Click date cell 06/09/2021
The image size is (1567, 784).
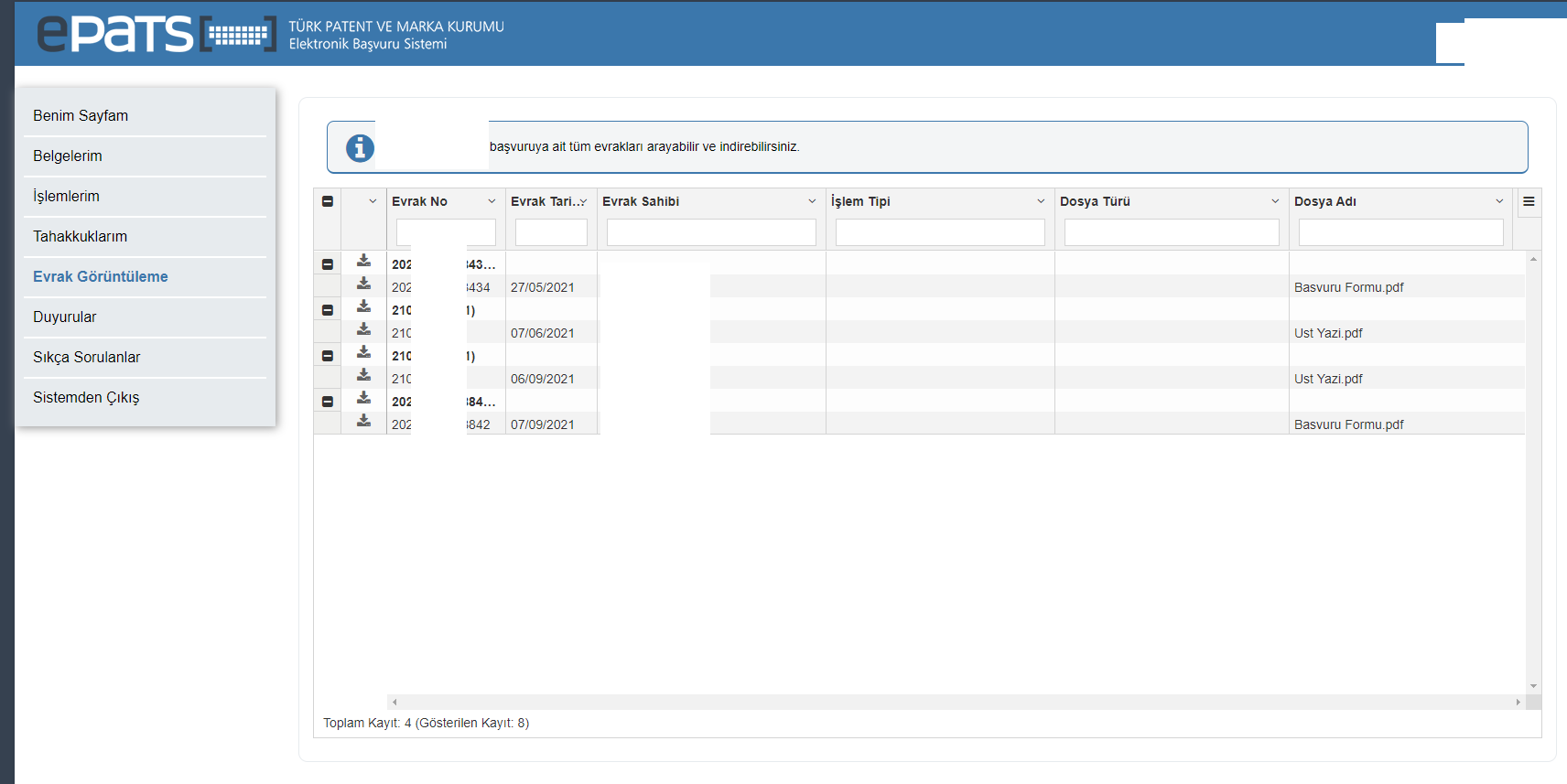(543, 379)
